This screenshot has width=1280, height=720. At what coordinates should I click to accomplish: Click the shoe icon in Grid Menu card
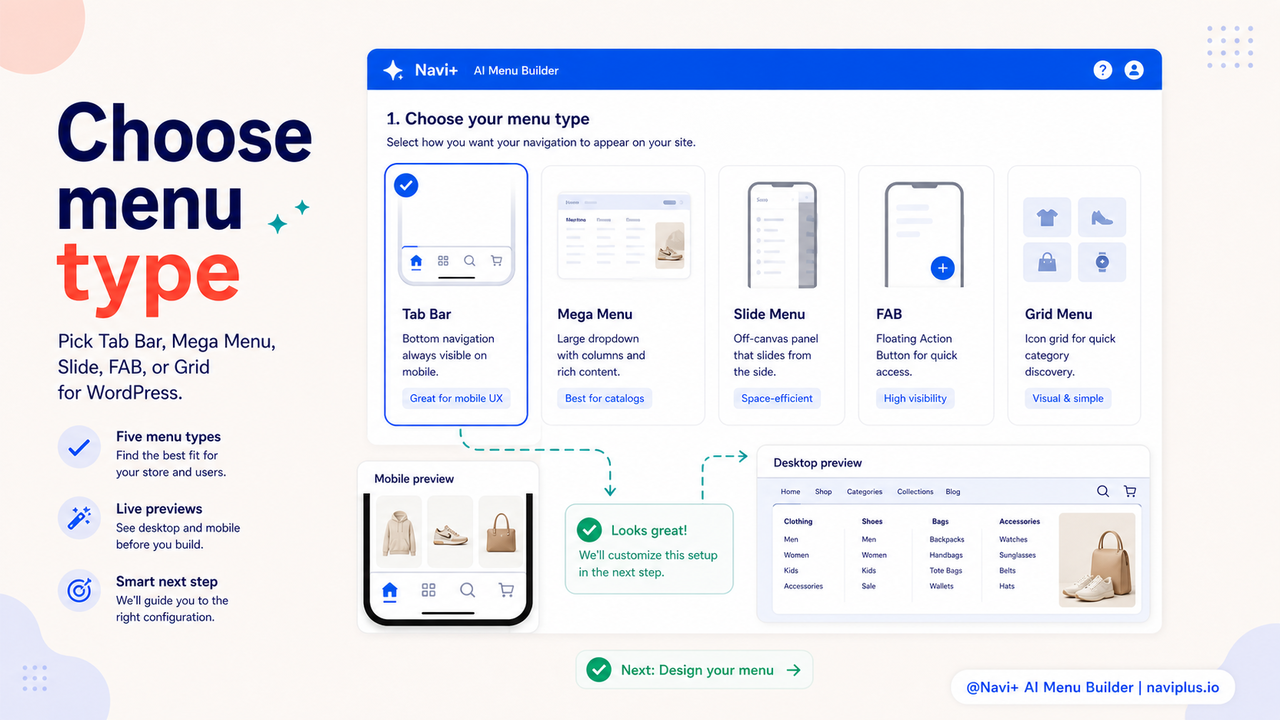[1102, 217]
